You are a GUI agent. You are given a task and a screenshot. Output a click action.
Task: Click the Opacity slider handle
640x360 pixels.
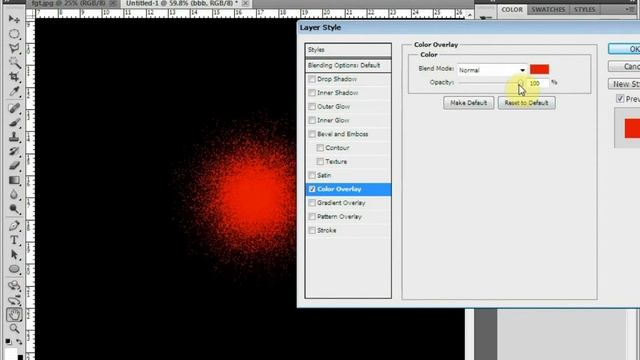[520, 83]
